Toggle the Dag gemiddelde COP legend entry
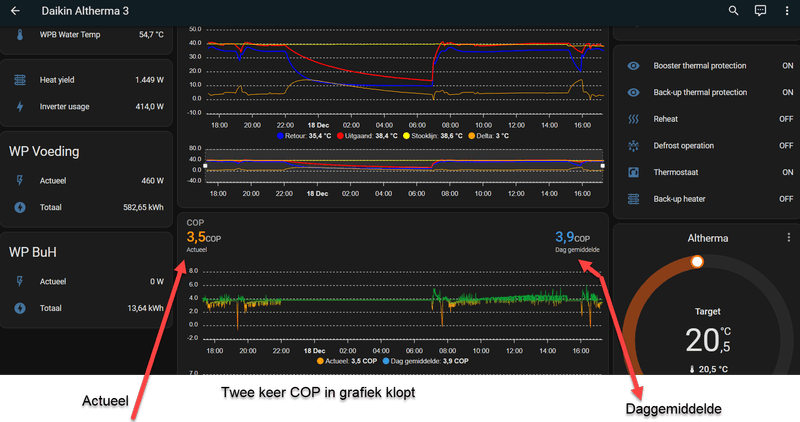This screenshot has width=800, height=422. coord(426,361)
